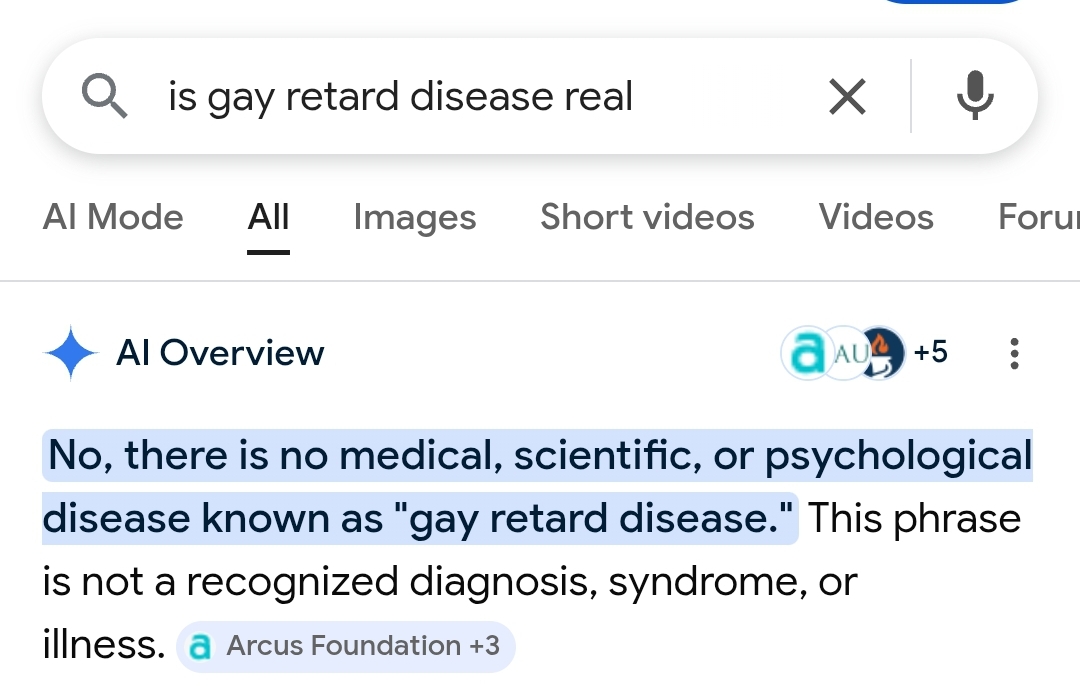Switch to the Videos tab
Screen dimensions: 1080x699
876,218
